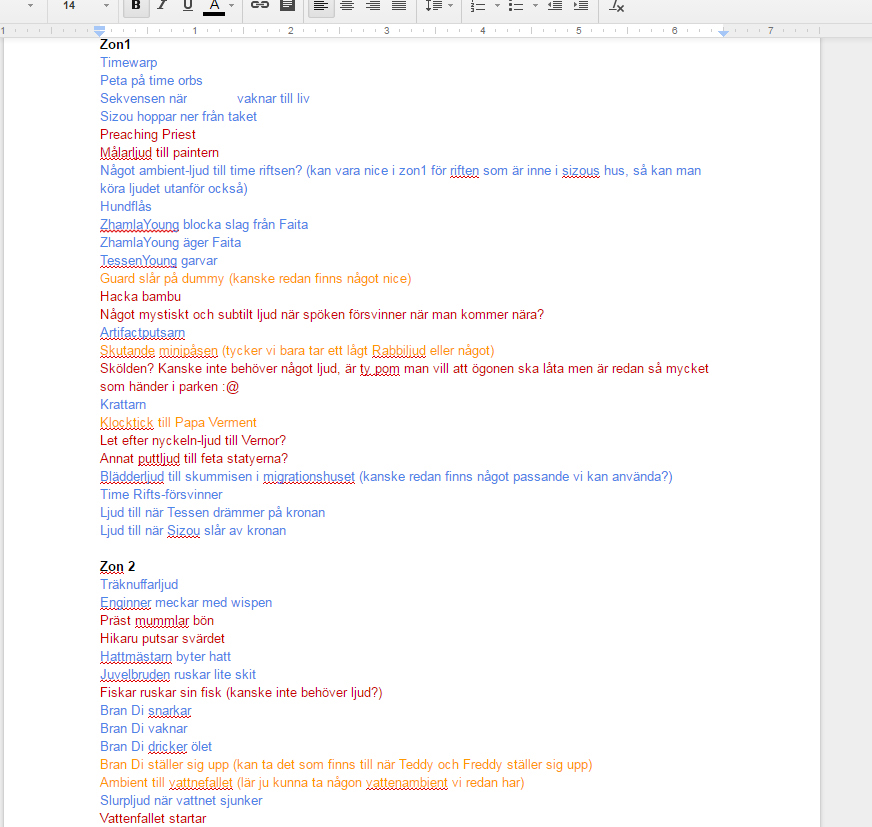872x827 pixels.
Task: Click 'Bran Di vaknar' line
Action: (x=143, y=729)
